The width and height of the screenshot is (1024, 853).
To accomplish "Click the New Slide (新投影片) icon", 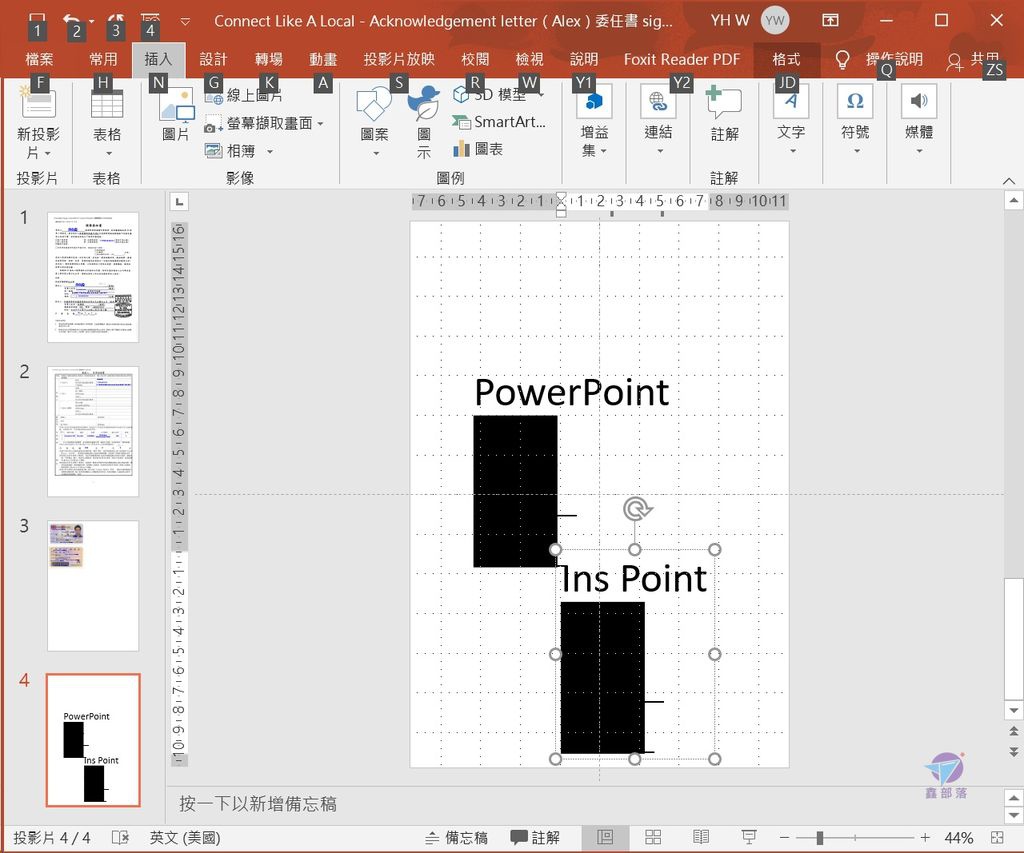I will [38, 103].
